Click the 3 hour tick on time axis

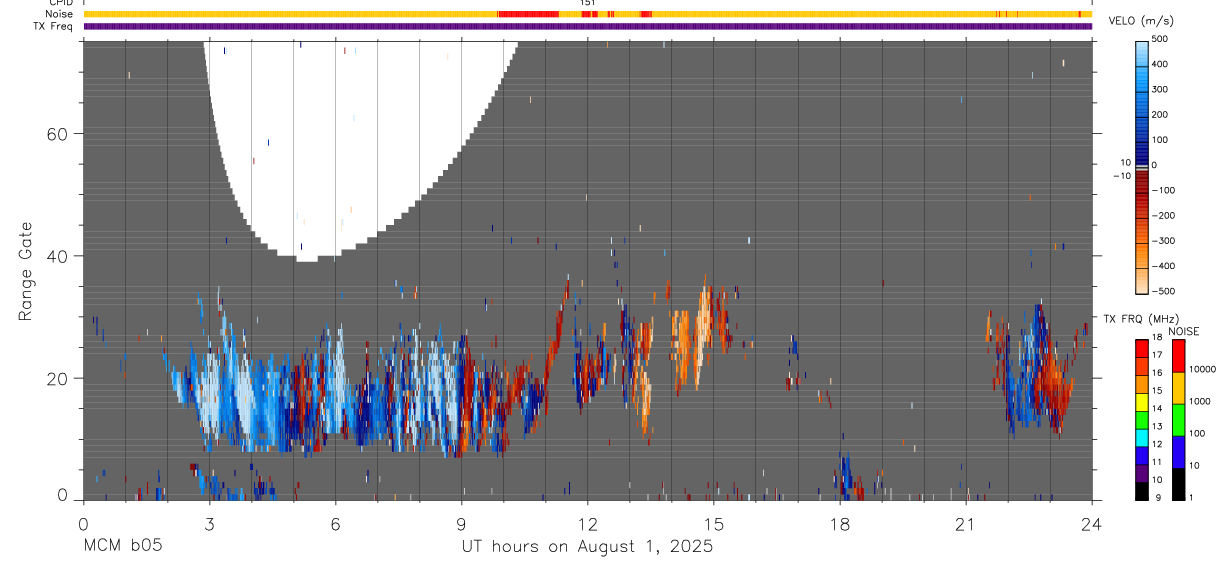click(x=208, y=523)
